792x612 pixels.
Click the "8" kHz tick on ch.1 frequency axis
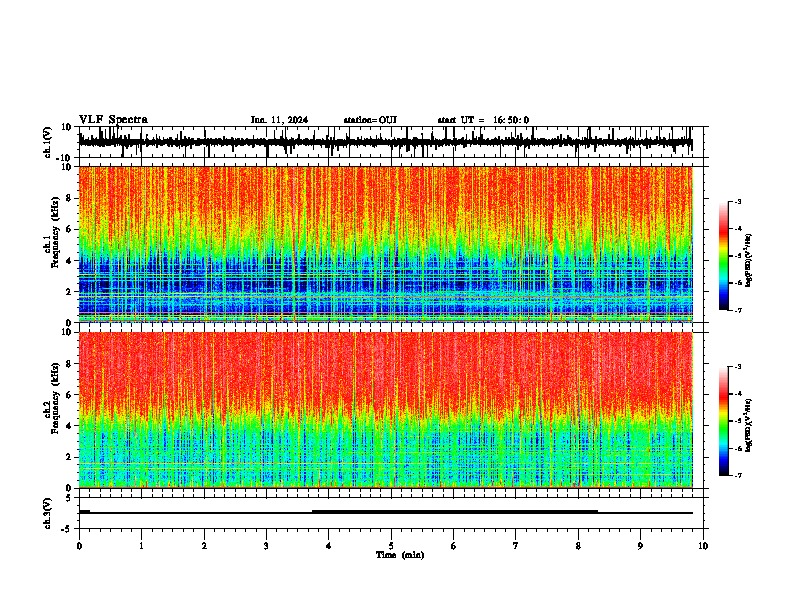click(69, 198)
